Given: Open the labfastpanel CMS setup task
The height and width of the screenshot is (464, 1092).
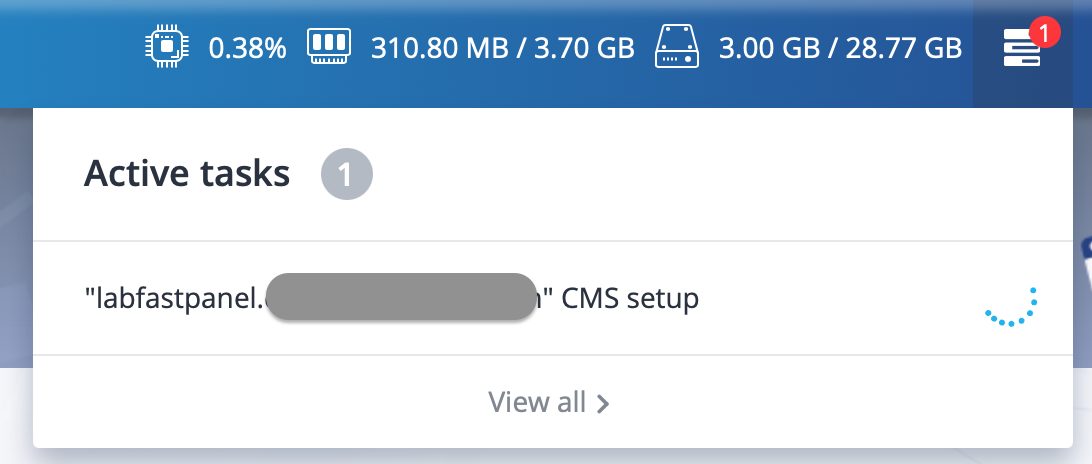Looking at the screenshot, I should point(552,298).
